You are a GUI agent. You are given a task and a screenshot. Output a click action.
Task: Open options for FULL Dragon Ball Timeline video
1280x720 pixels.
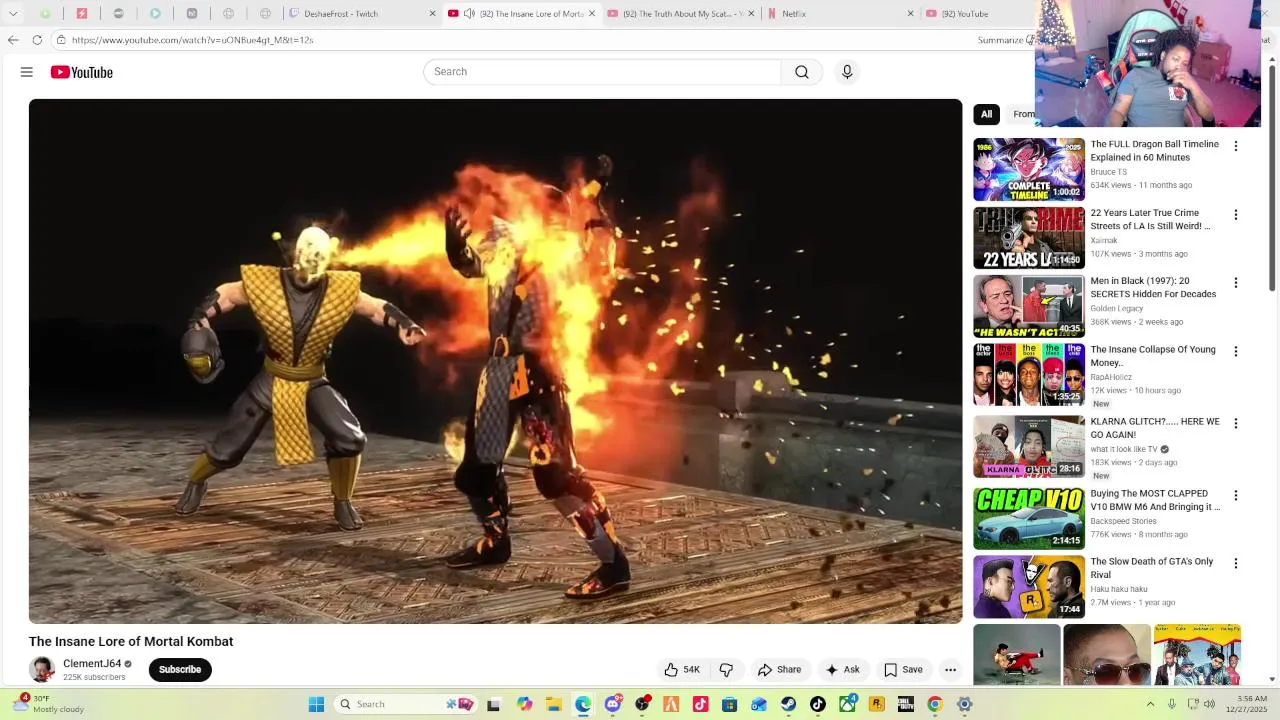[x=1236, y=146]
